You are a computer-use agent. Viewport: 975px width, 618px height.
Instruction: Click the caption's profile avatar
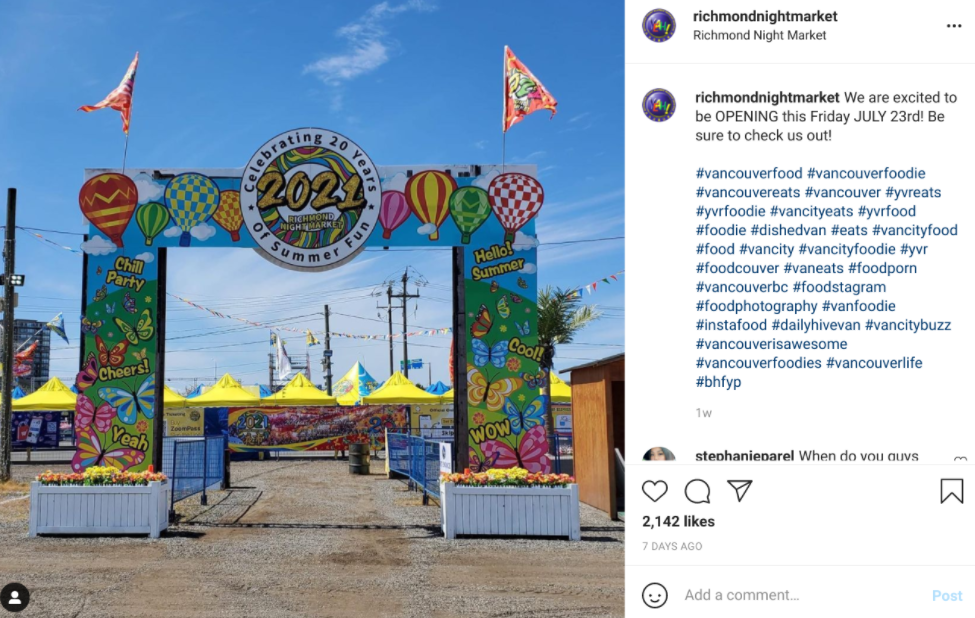pos(658,104)
